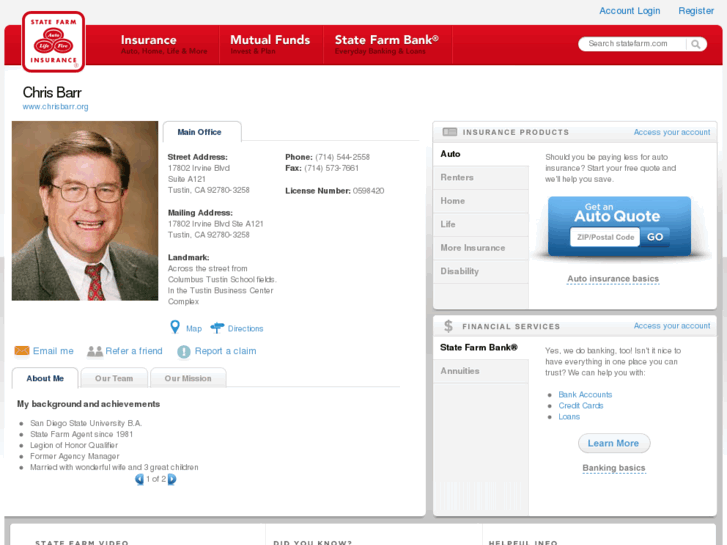The width and height of the screenshot is (727, 545).
Task: Open Credit Cards link
Action: pos(580,405)
